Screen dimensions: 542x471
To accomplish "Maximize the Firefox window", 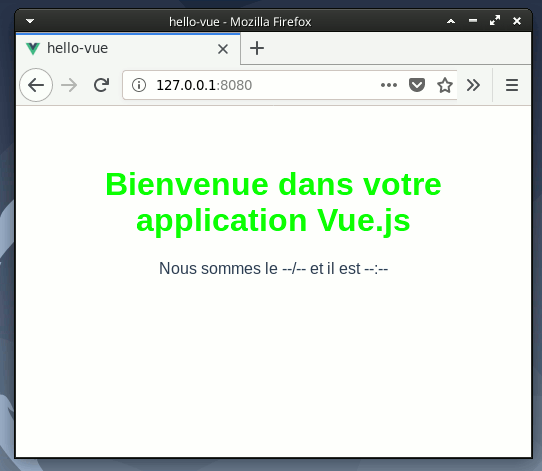I will tap(495, 20).
